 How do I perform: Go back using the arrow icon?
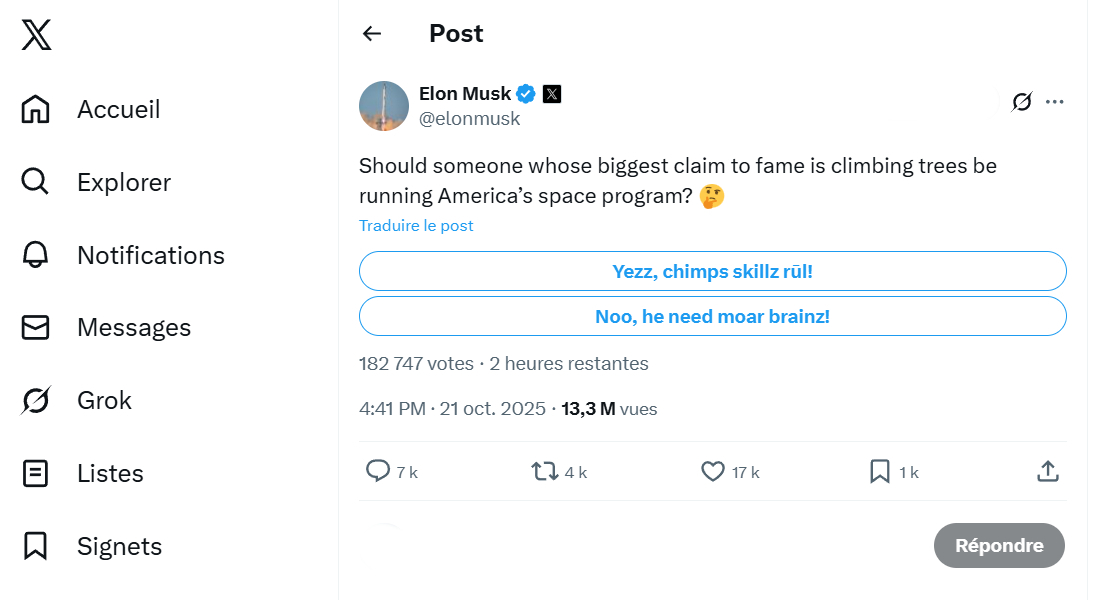click(x=372, y=34)
